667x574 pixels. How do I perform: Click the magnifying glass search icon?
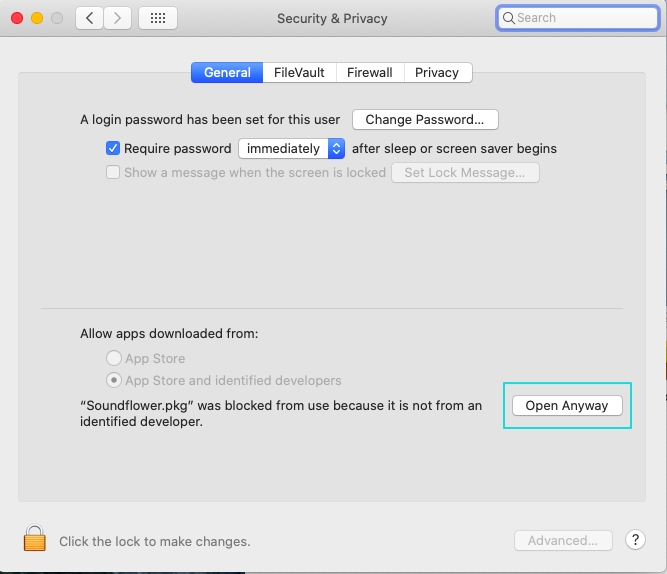(508, 18)
